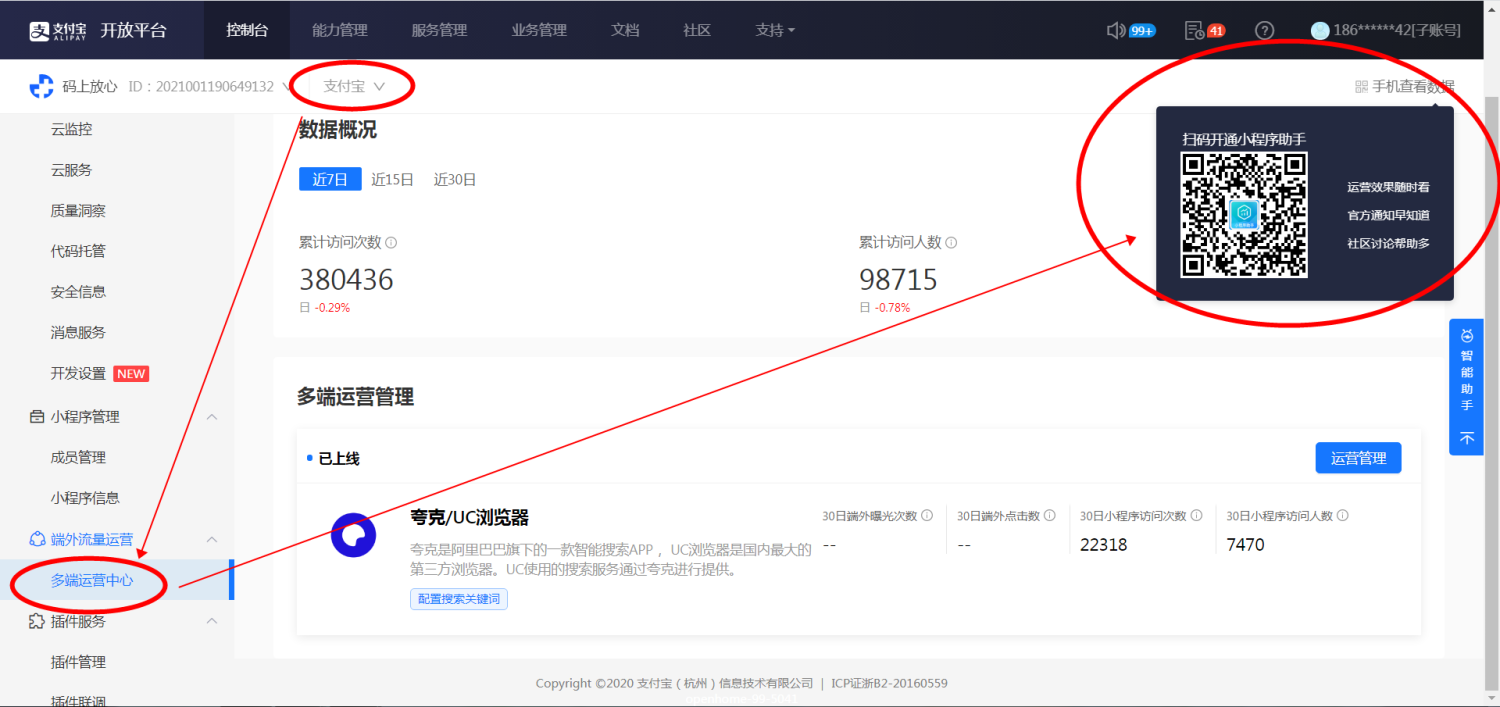The image size is (1500, 707).
Task: Click the 夸克/UC浏览器 title
Action: [469, 517]
